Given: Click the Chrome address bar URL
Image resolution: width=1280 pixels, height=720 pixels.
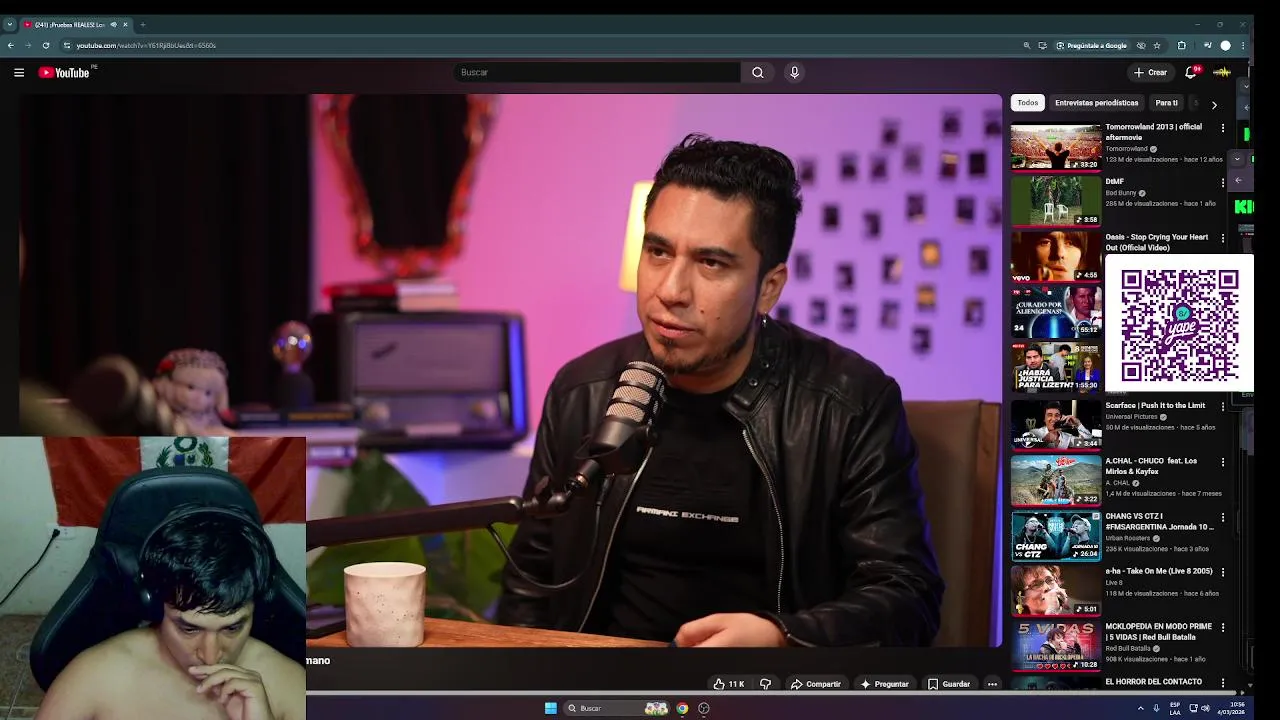Looking at the screenshot, I should (146, 45).
